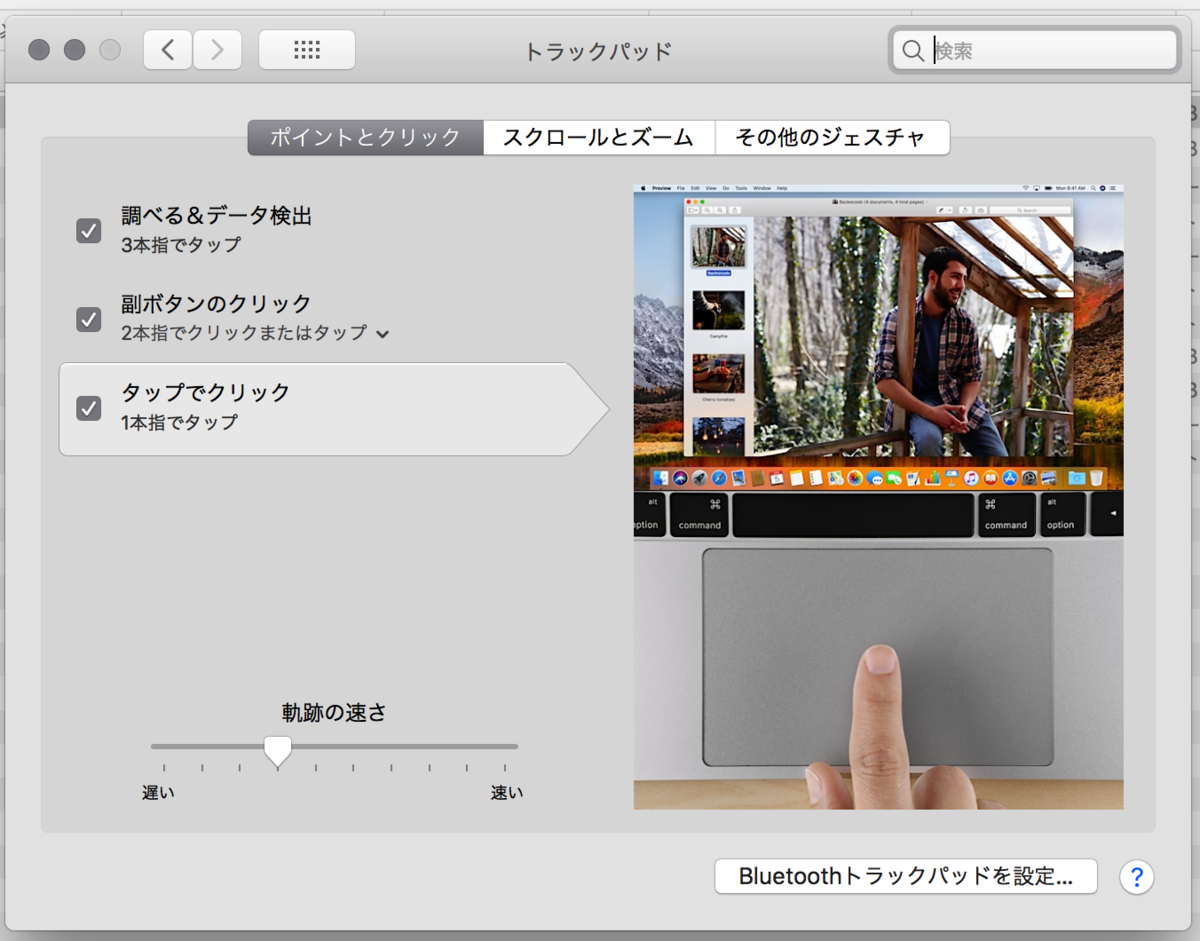This screenshot has height=941, width=1200.
Task: Click the 1本指でタップ description text
Action: point(180,422)
